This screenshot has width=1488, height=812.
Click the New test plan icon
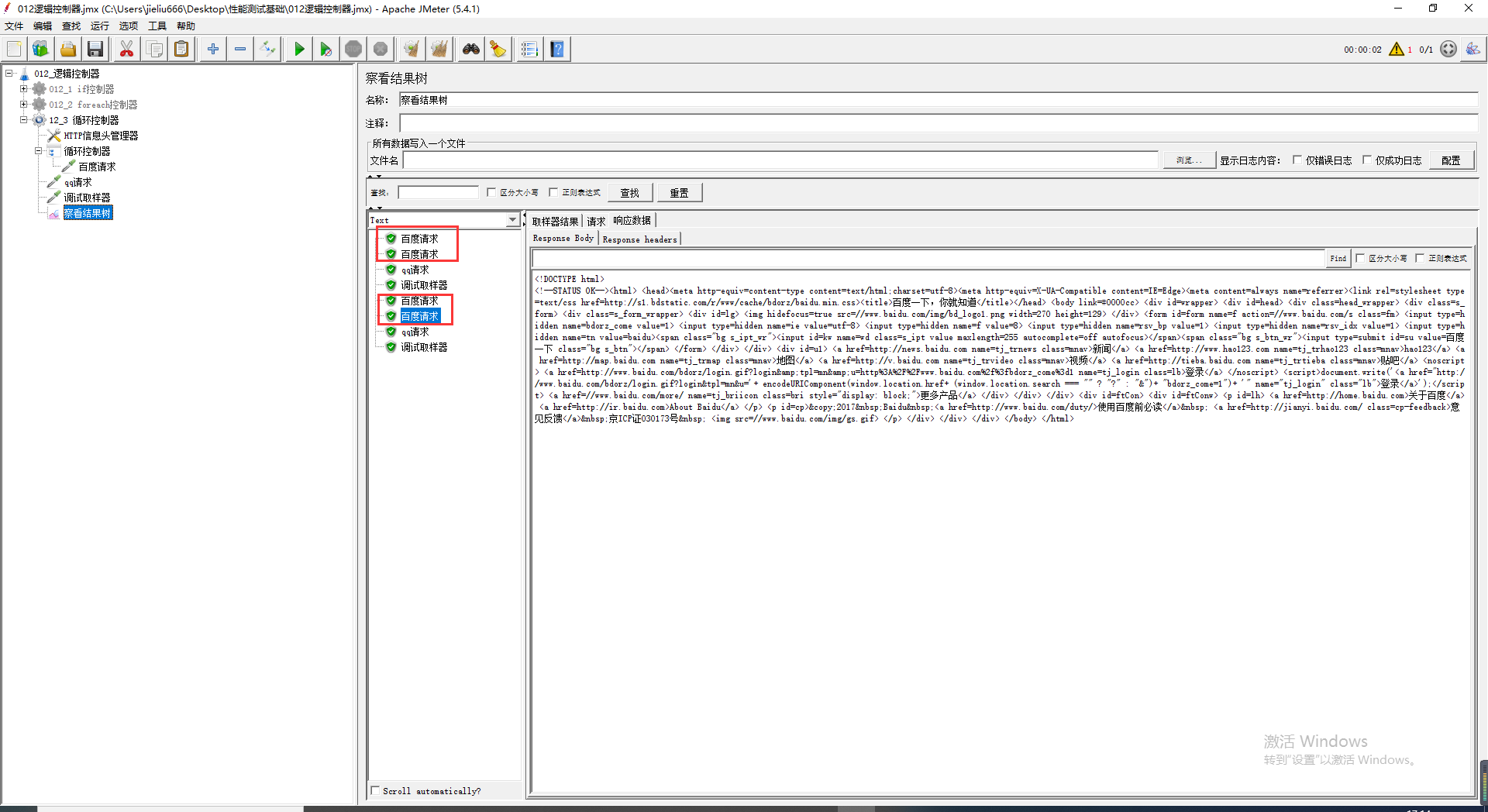click(x=14, y=49)
